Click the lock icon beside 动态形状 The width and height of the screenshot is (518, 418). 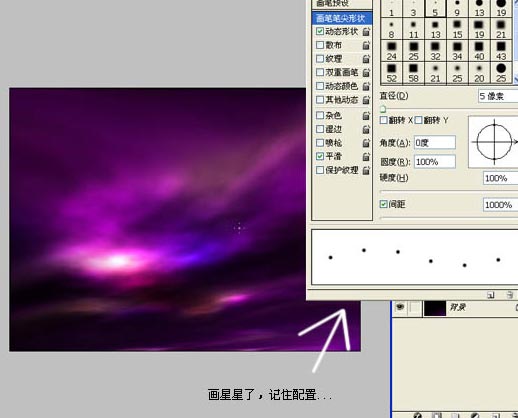coord(366,32)
